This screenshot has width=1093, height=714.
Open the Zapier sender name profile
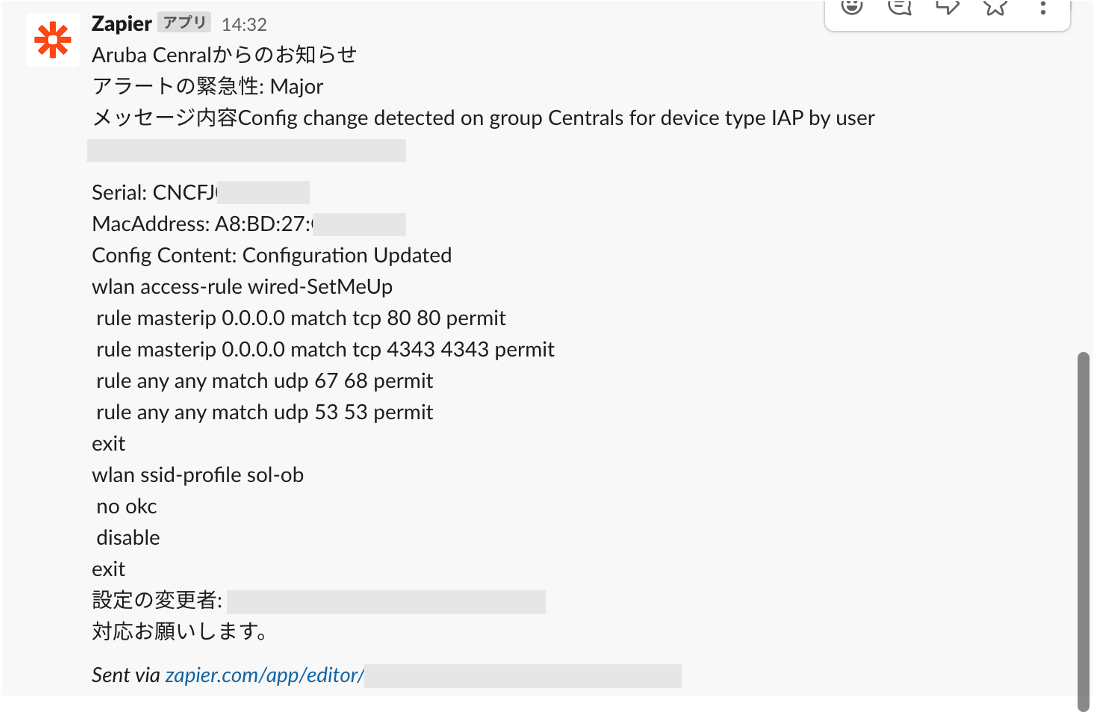coord(121,24)
